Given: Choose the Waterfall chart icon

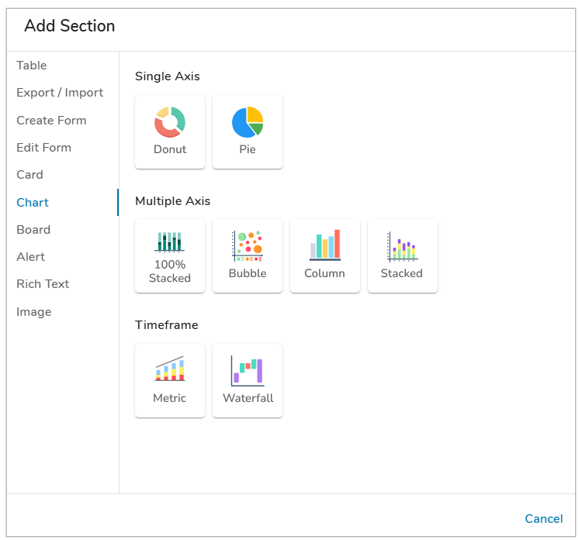Looking at the screenshot, I should pyautogui.click(x=247, y=371).
